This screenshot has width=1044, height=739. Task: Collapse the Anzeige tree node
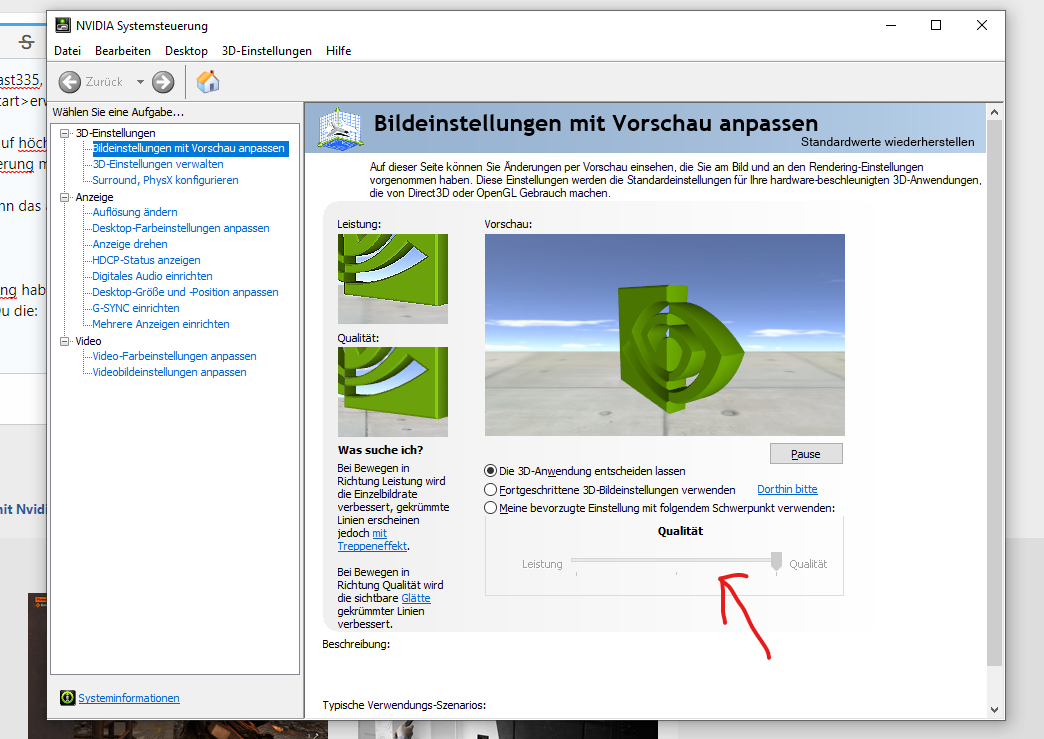coord(65,197)
